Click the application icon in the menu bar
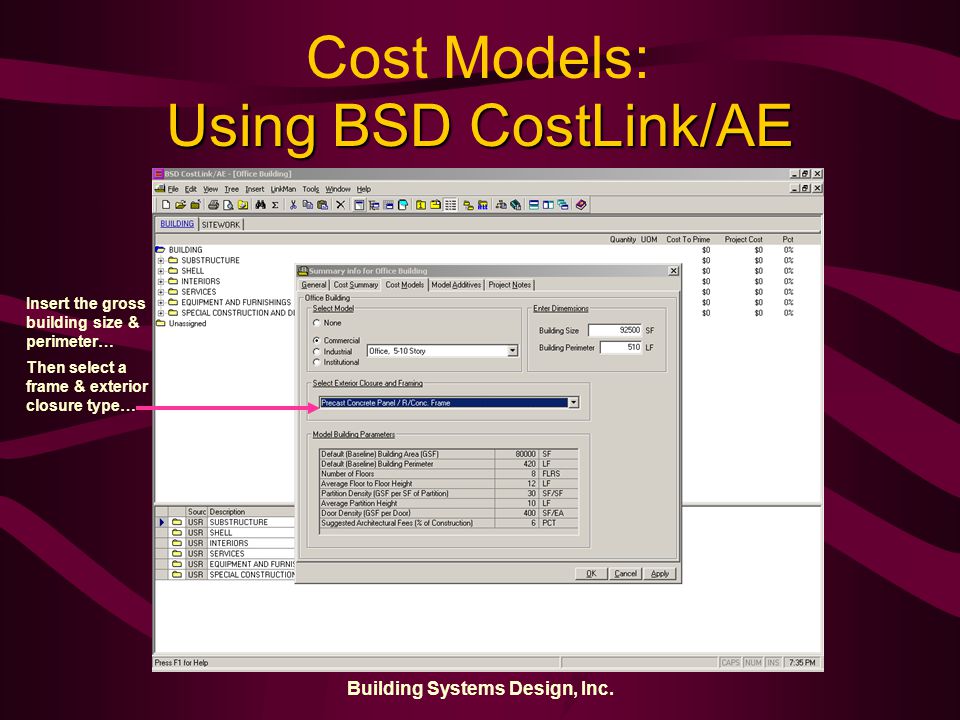This screenshot has height=720, width=960. tap(160, 189)
